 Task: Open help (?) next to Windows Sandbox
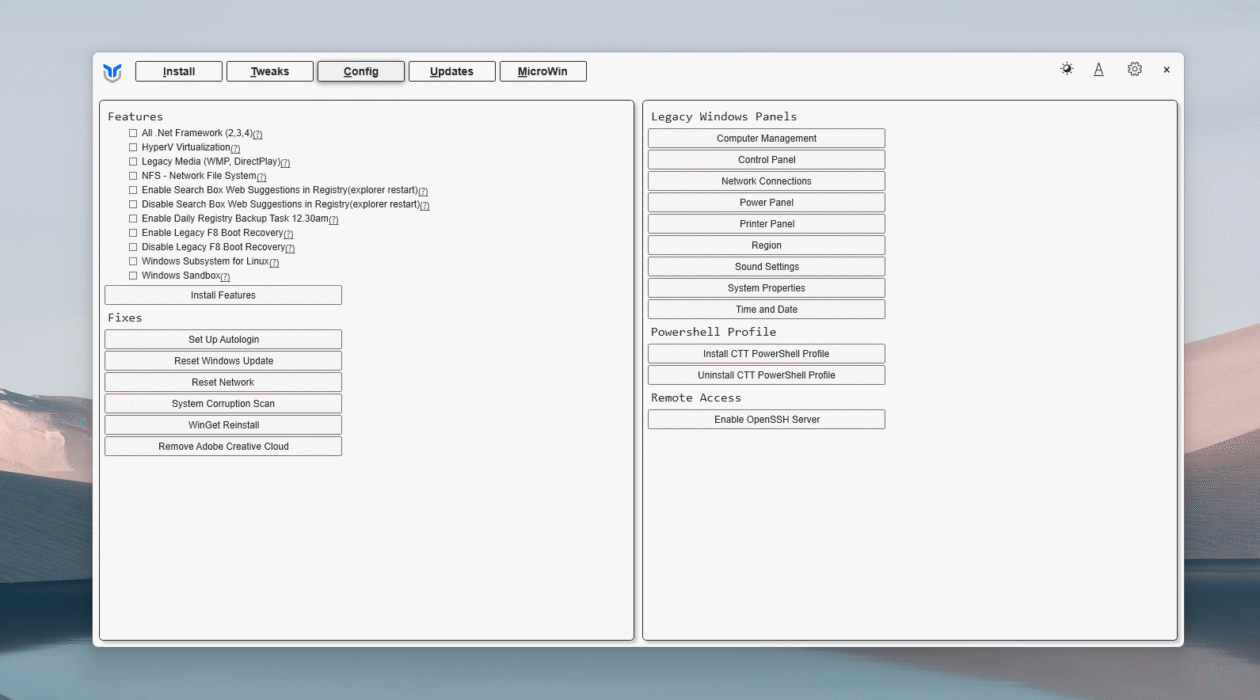[225, 277]
